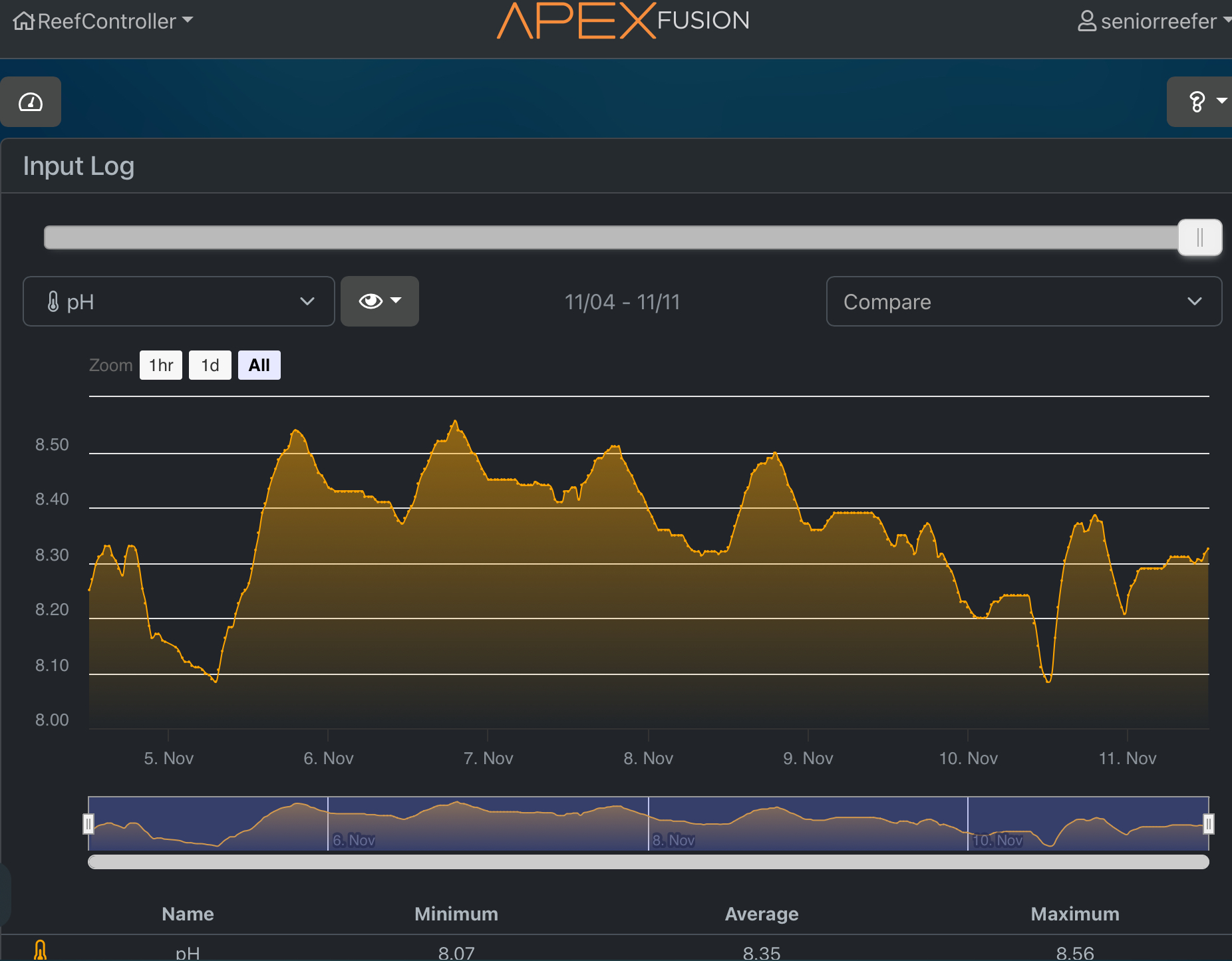
Task: Click the user profile icon
Action: click(1086, 21)
